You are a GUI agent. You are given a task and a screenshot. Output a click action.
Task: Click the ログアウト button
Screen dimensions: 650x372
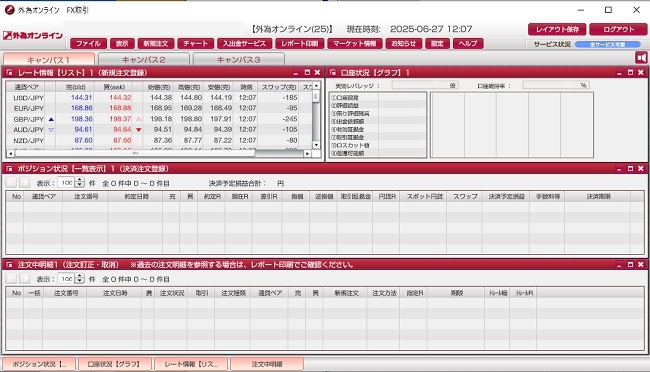[x=618, y=29]
